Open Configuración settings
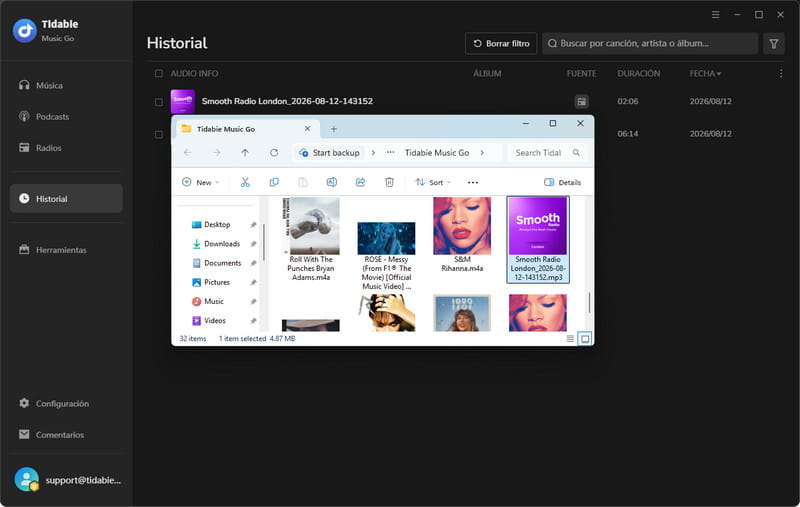 pyautogui.click(x=54, y=403)
